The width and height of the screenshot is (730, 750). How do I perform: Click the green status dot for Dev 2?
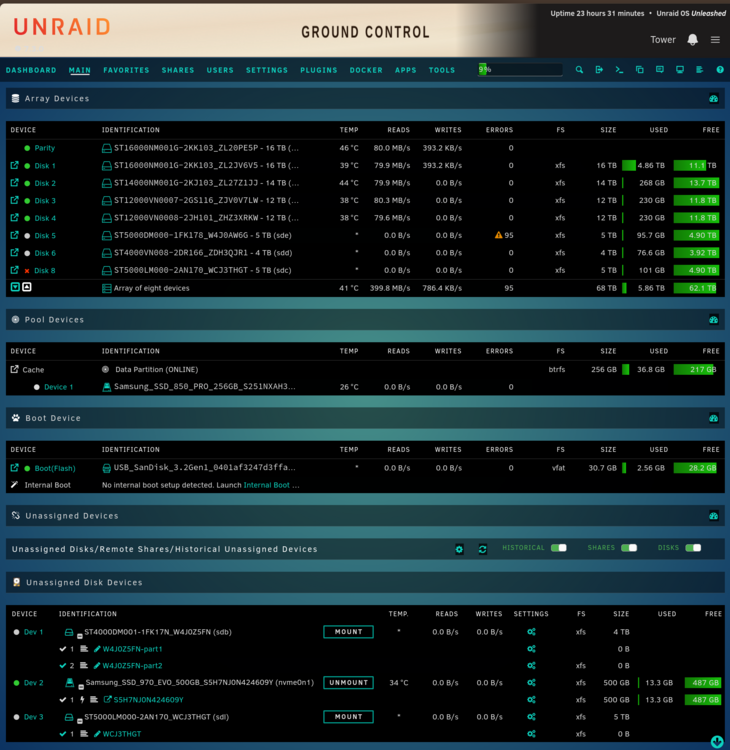point(16,683)
